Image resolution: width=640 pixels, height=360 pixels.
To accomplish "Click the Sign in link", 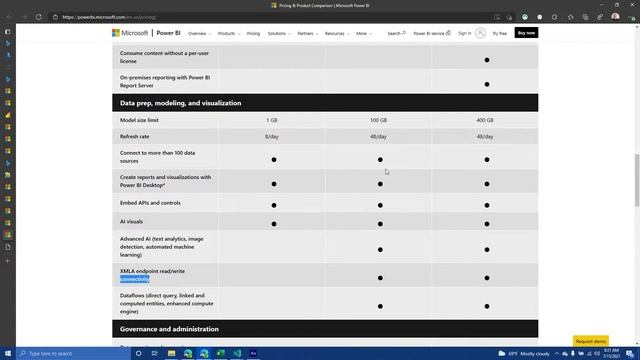I will point(464,33).
